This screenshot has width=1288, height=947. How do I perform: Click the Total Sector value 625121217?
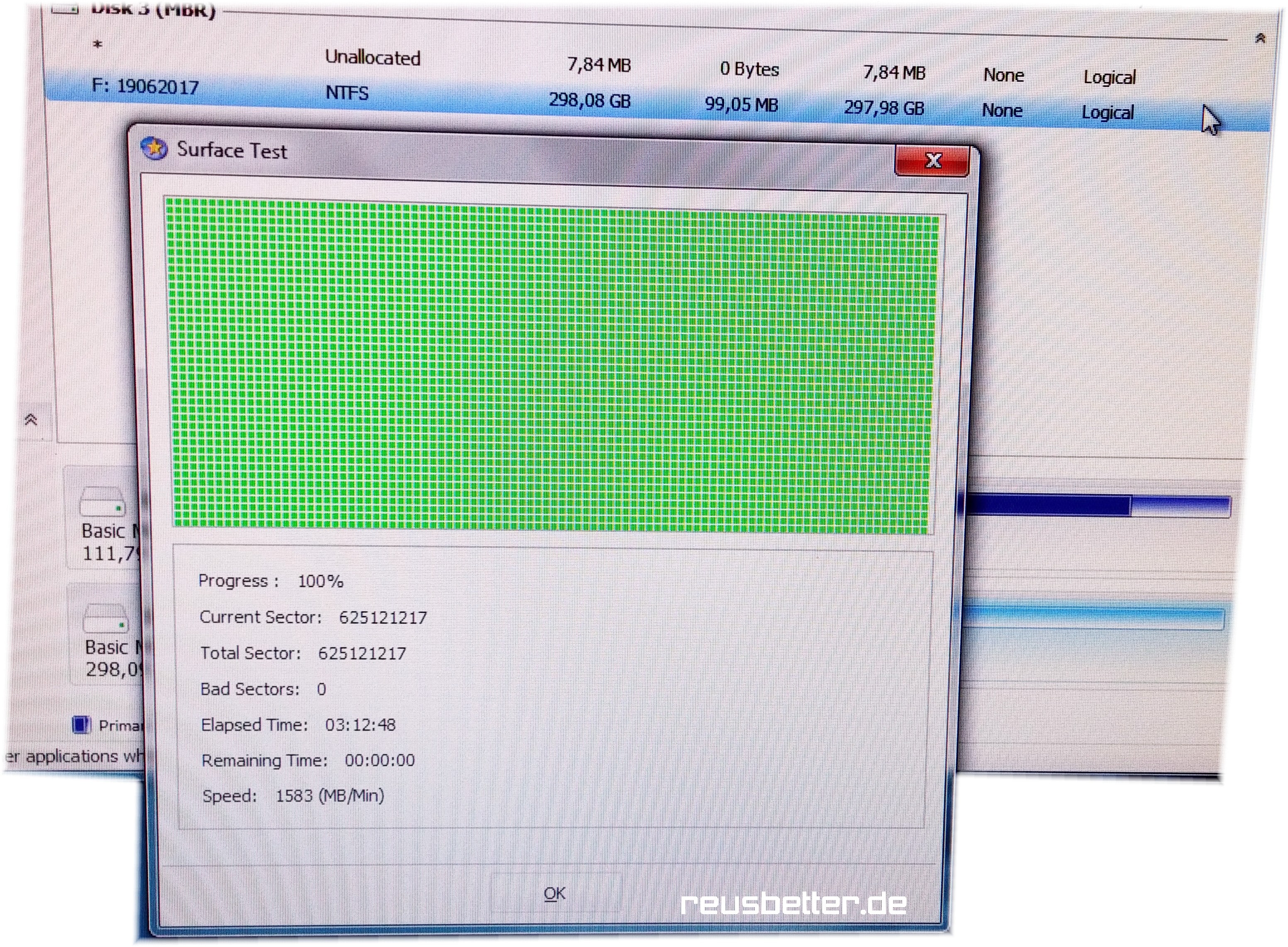pos(362,653)
